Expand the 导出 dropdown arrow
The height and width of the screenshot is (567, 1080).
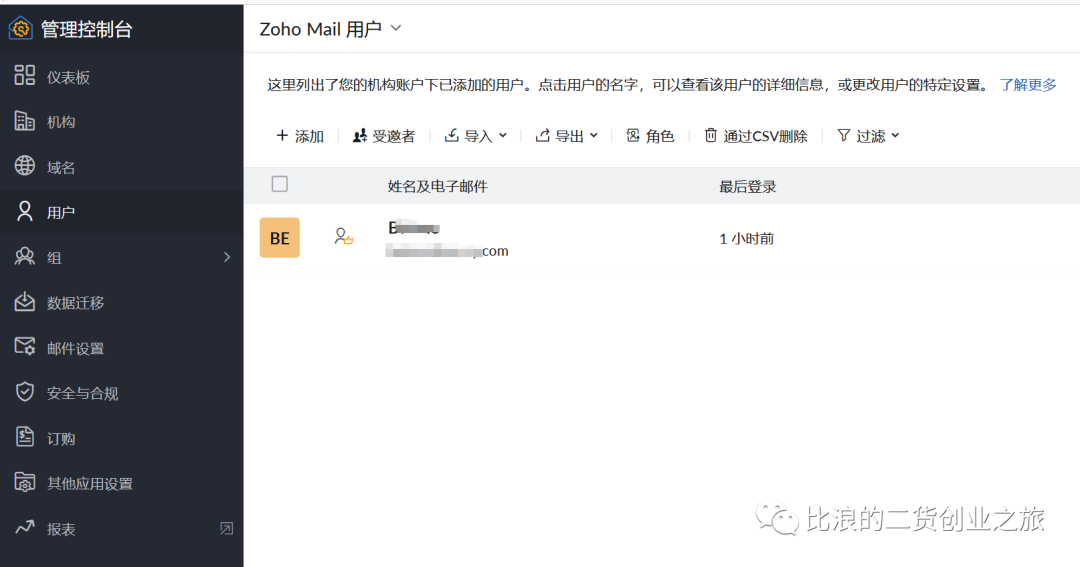pos(594,136)
